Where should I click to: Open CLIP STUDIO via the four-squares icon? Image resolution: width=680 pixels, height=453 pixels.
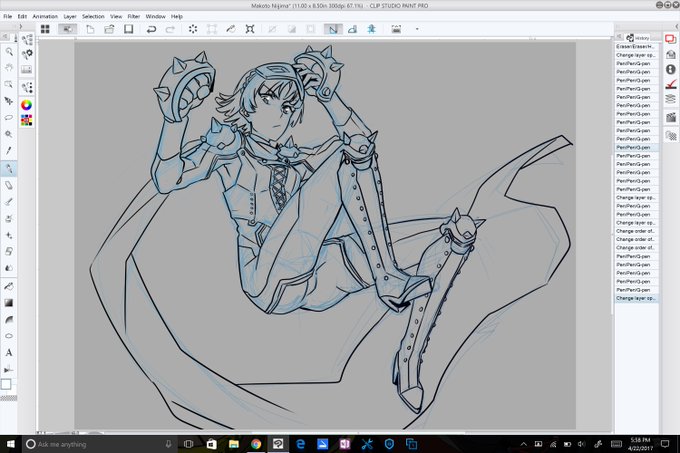[x=45, y=29]
